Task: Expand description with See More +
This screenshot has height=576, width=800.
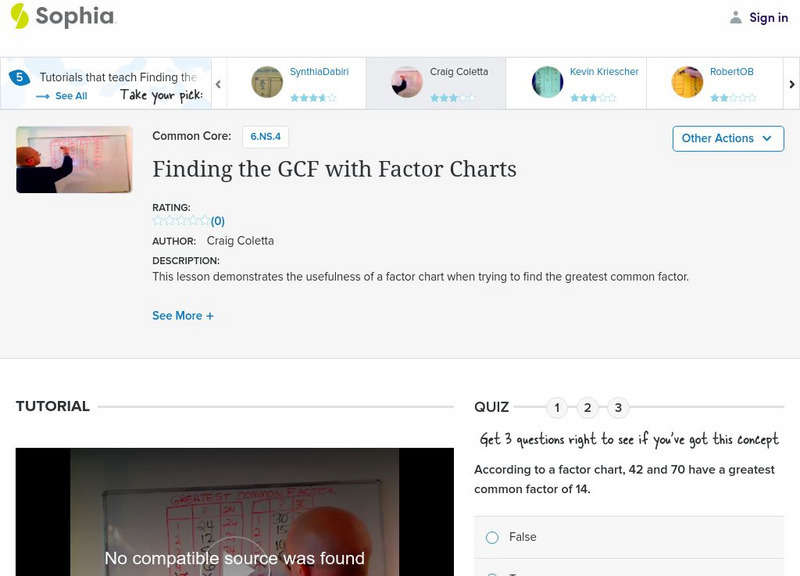Action: tap(183, 316)
